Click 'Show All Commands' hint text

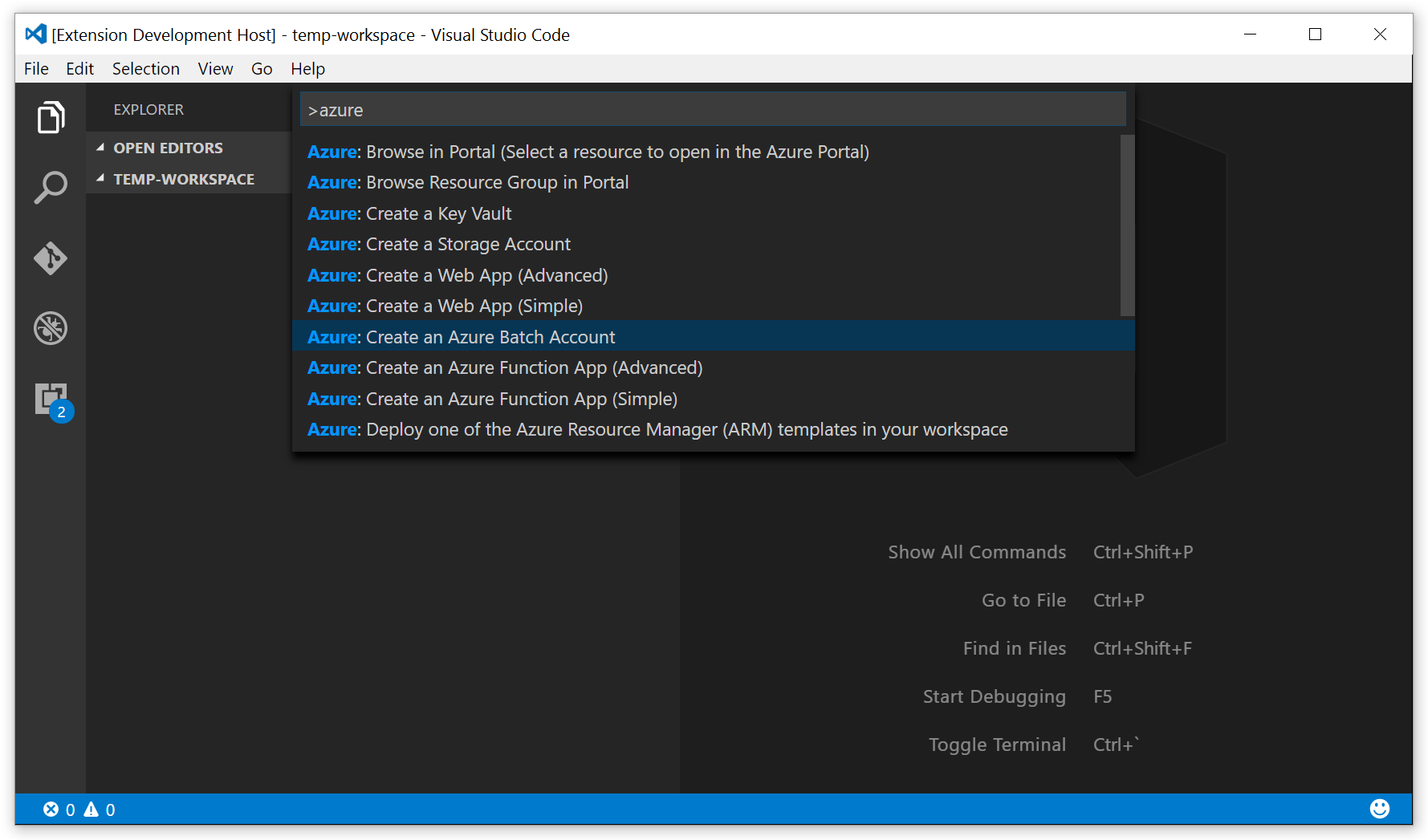[x=977, y=552]
